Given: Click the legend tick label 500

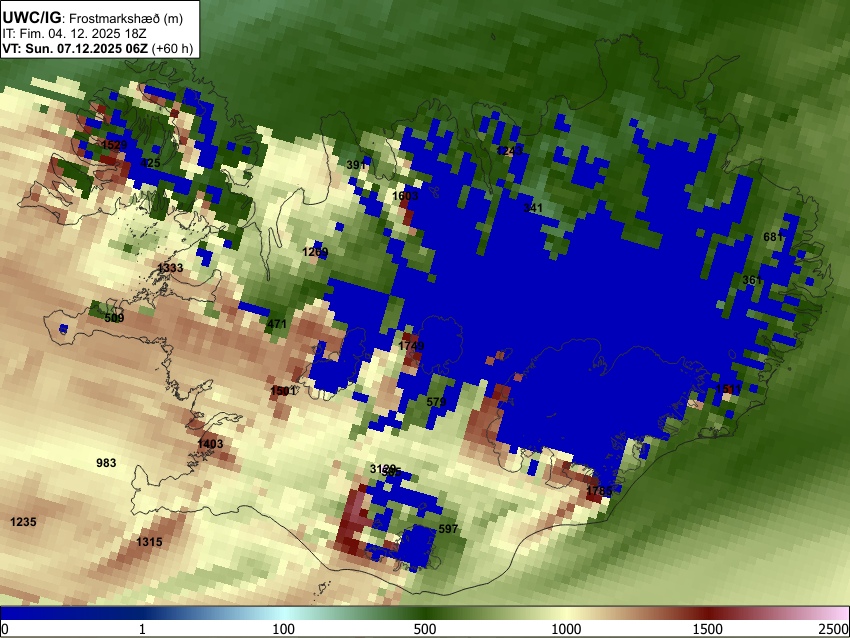Looking at the screenshot, I should pos(425,629).
